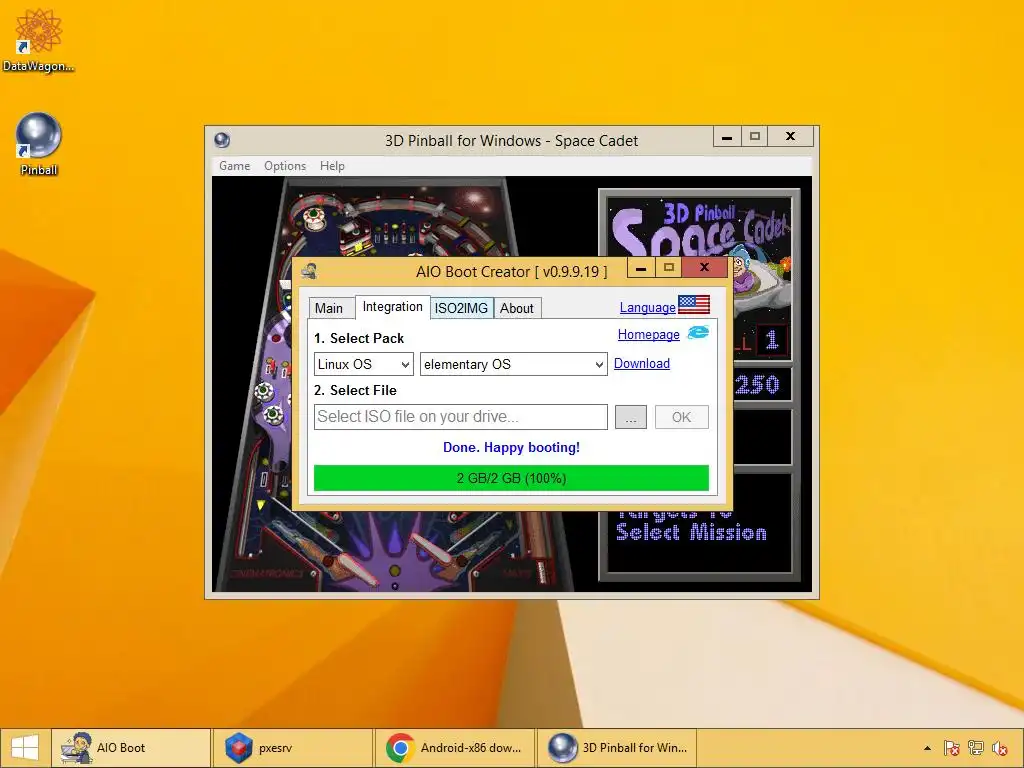Screen dimensions: 1024x768
Task: Open the Help menu in 3D Pinball
Action: 332,166
